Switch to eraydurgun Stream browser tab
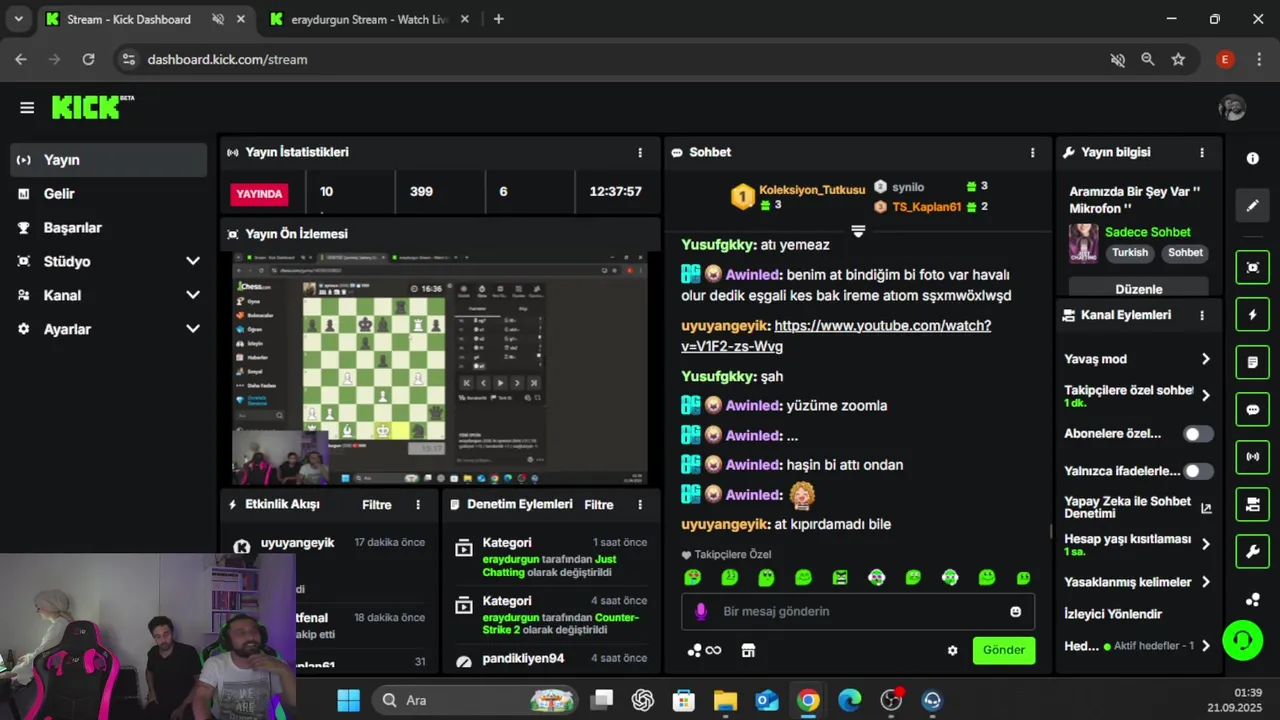The height and width of the screenshot is (720, 1280). pyautogui.click(x=369, y=19)
